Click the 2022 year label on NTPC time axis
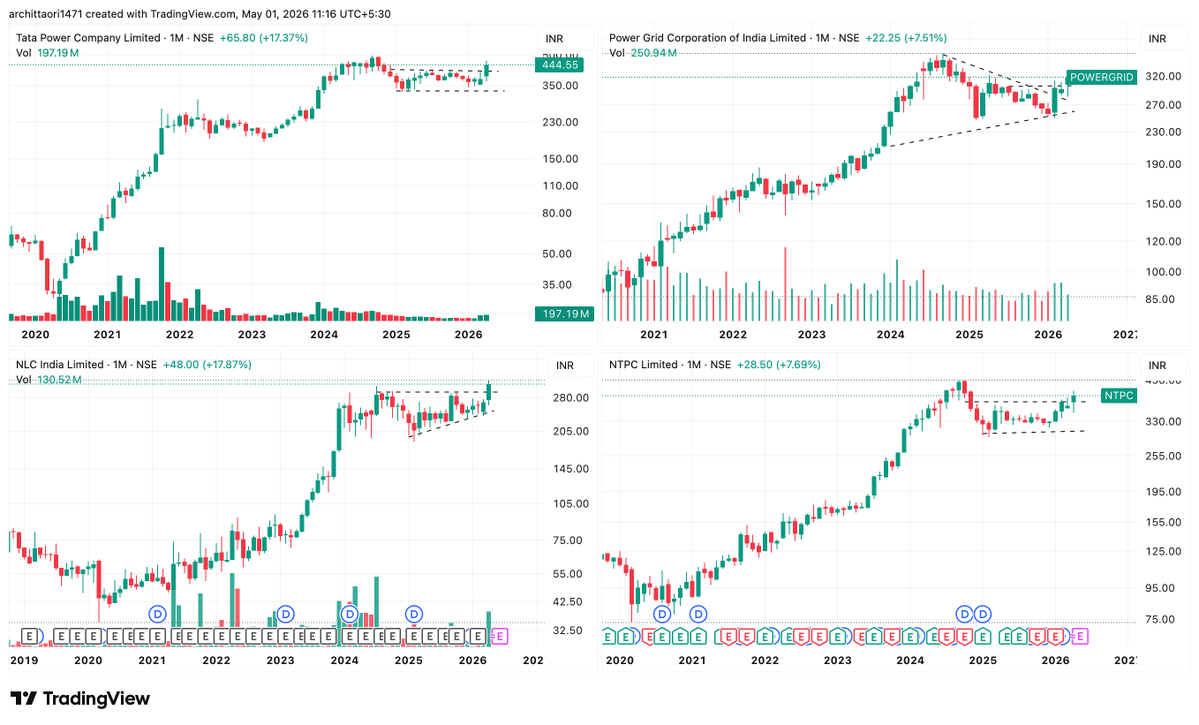1199x725 pixels. [x=765, y=661]
